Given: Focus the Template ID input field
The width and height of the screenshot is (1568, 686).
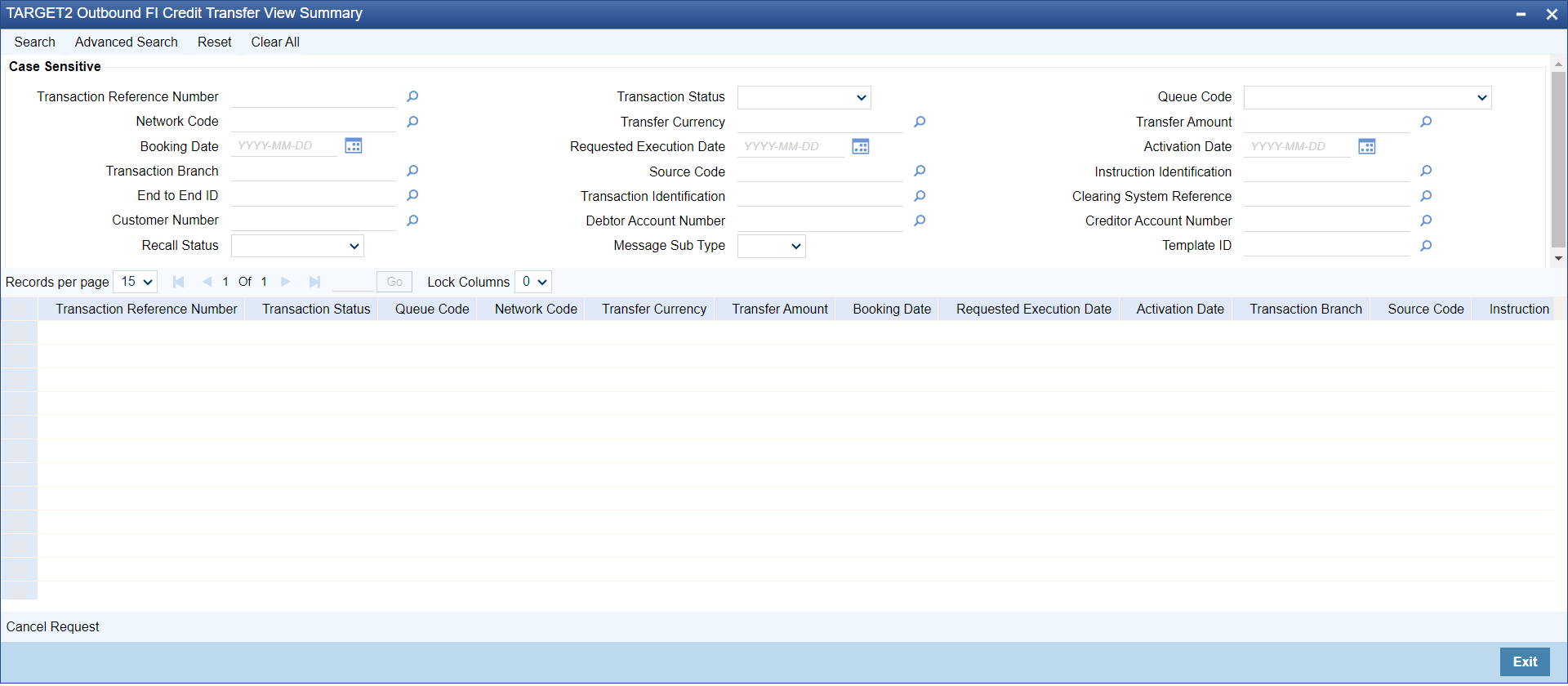Looking at the screenshot, I should point(1326,246).
